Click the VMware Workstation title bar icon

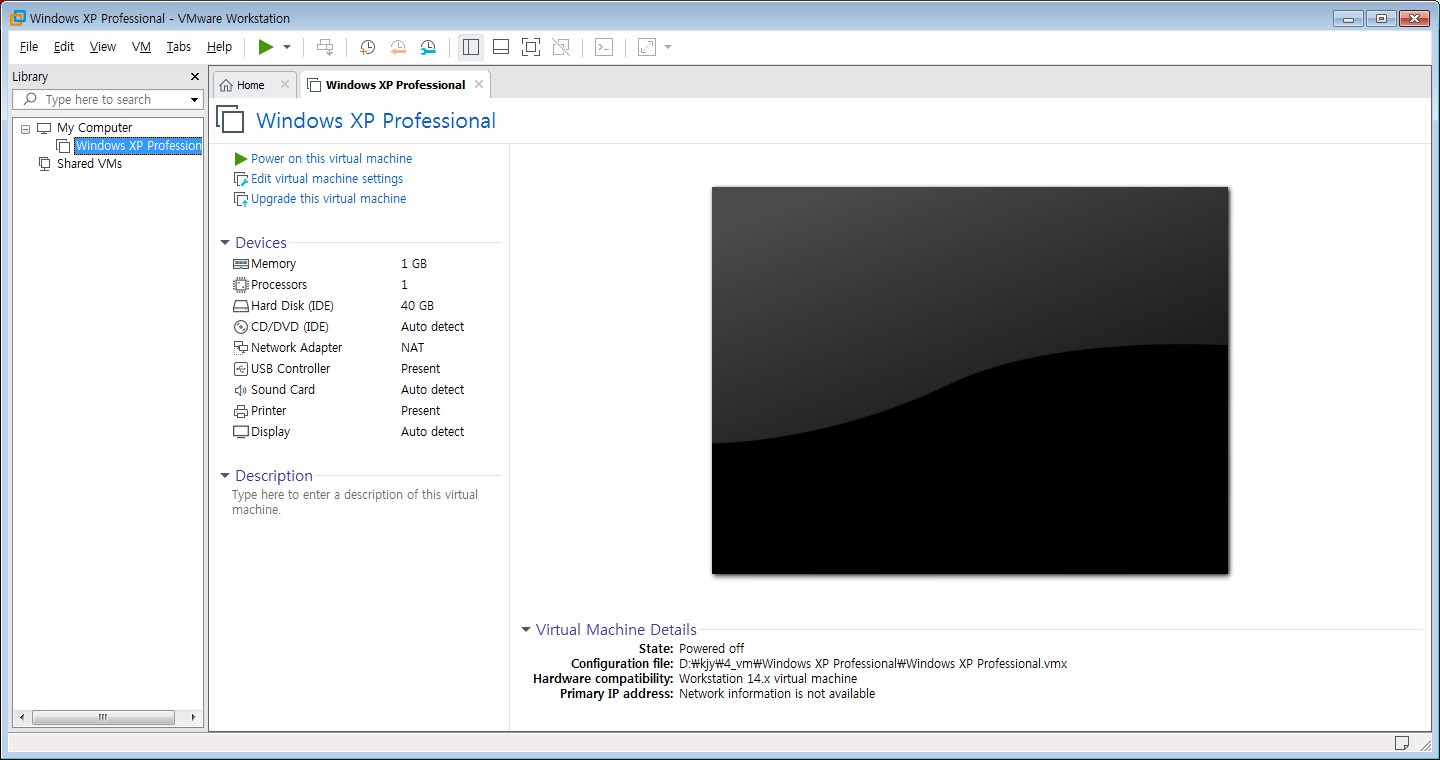click(x=18, y=18)
